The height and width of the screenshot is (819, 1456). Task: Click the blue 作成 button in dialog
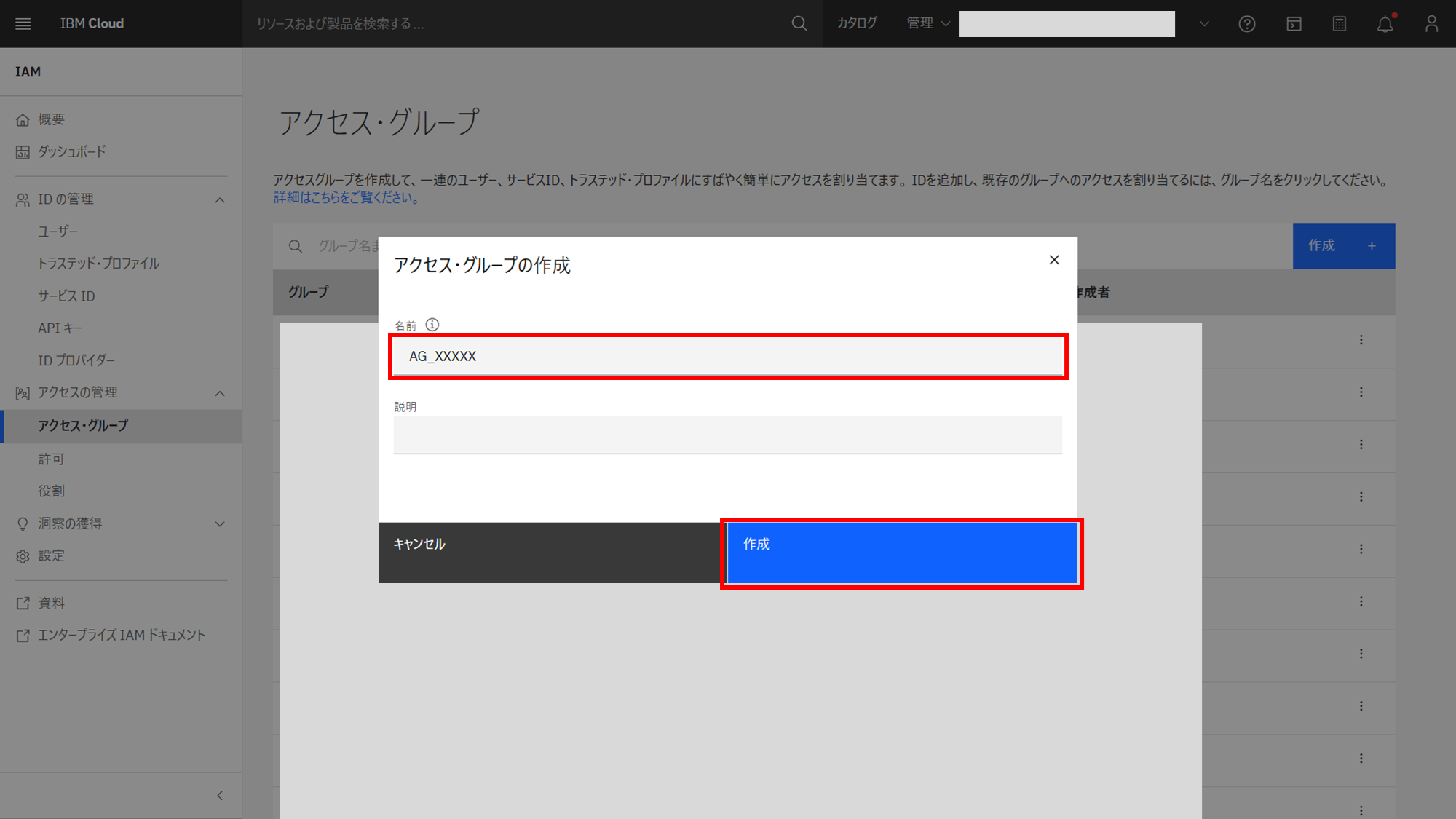click(901, 553)
